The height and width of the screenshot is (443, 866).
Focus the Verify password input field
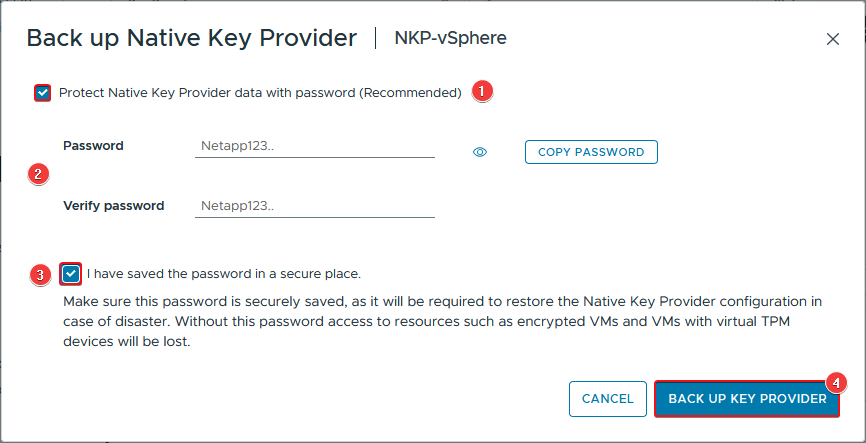pyautogui.click(x=315, y=206)
